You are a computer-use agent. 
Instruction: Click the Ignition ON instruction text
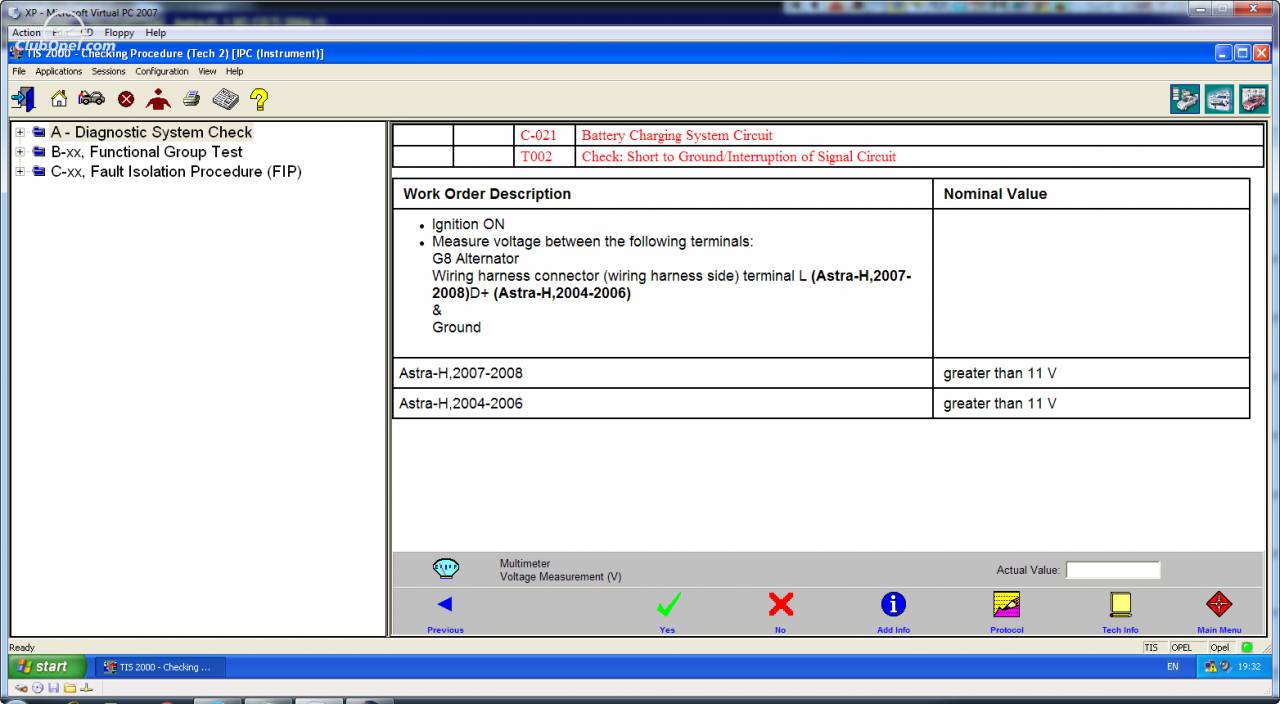coord(468,225)
